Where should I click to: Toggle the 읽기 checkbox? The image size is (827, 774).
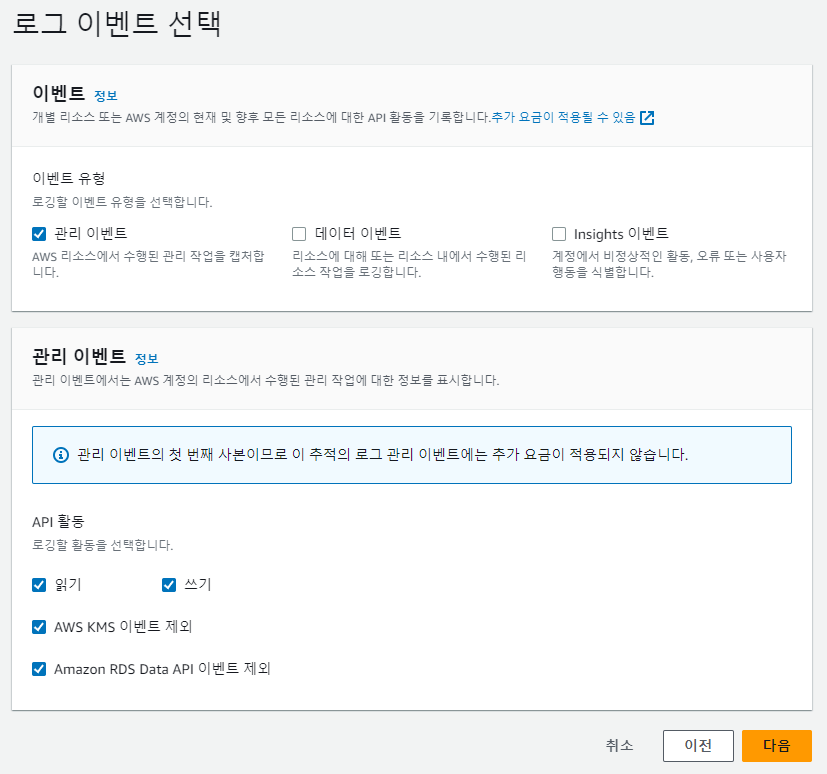pos(39,585)
